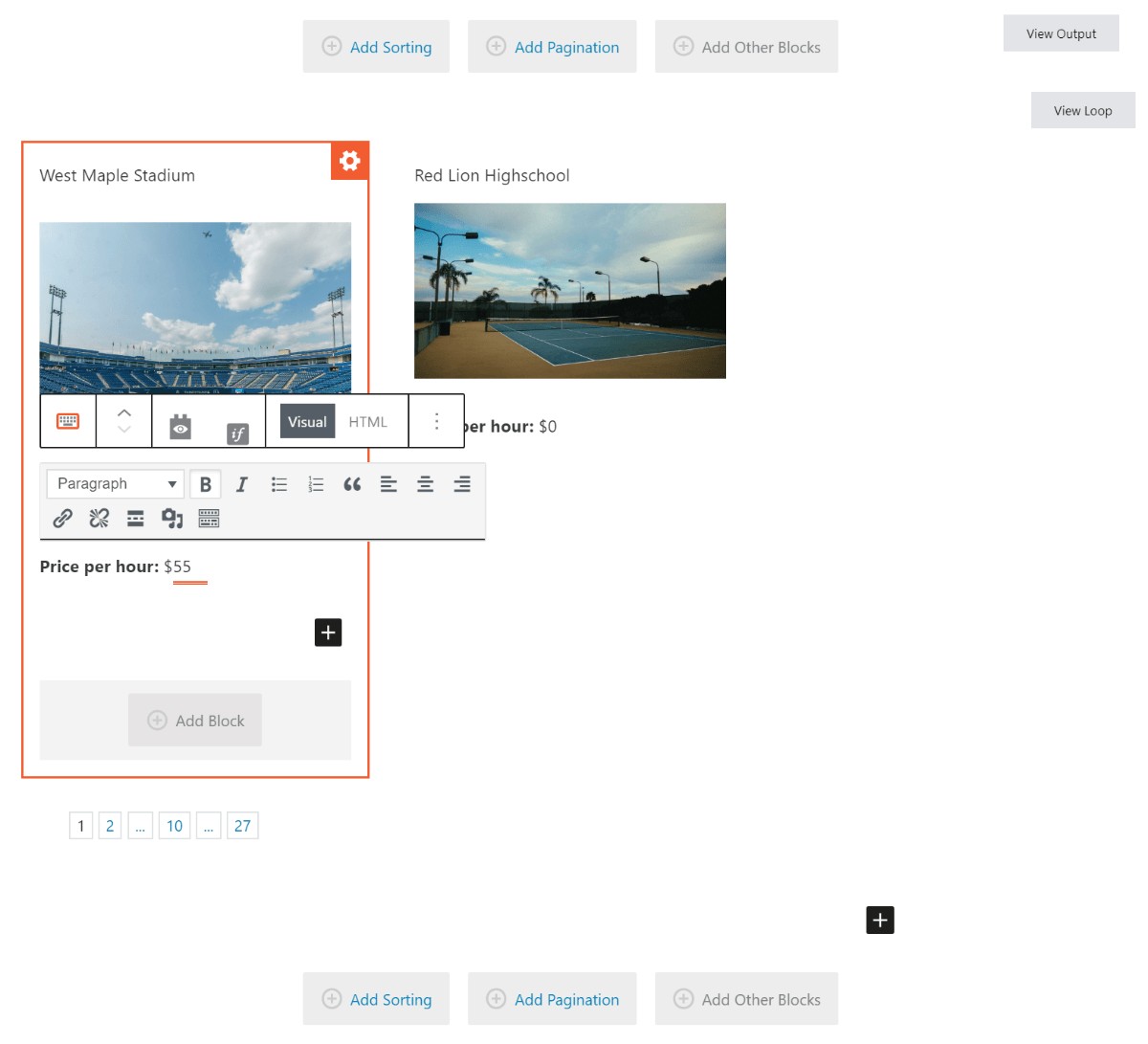The image size is (1148, 1044).
Task: Move the block down with the down chevron
Action: [124, 430]
